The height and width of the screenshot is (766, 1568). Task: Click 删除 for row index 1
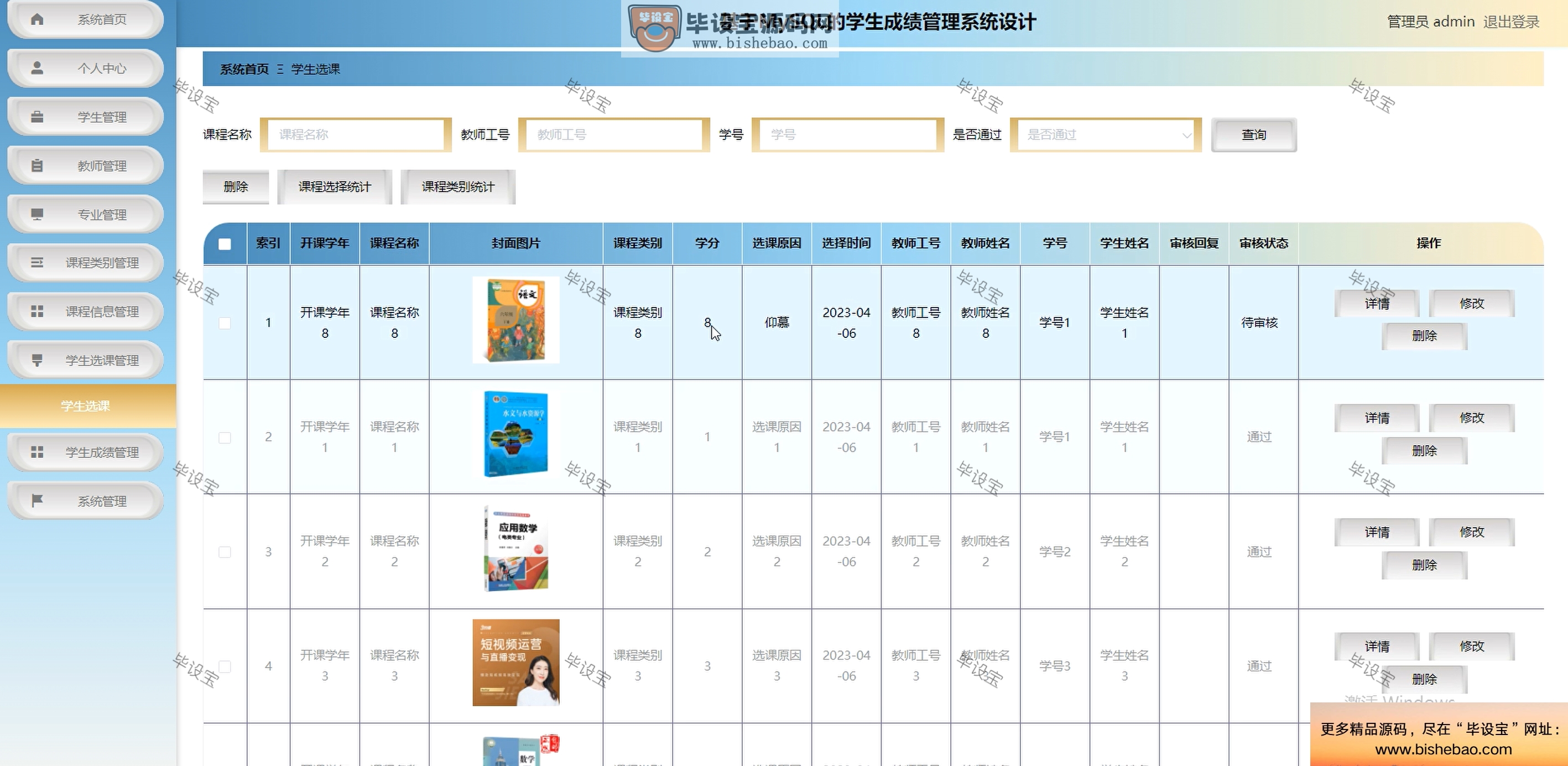point(1424,336)
